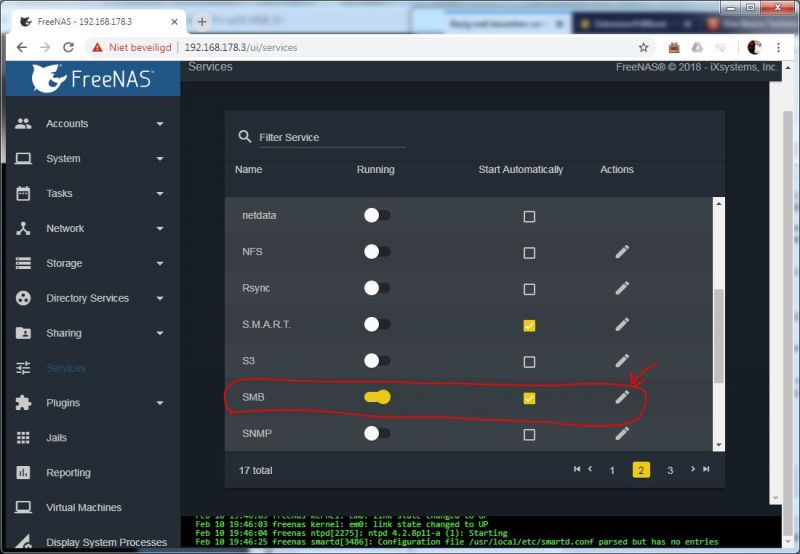Click the Filter Service input field
The image size is (800, 554).
tap(332, 138)
